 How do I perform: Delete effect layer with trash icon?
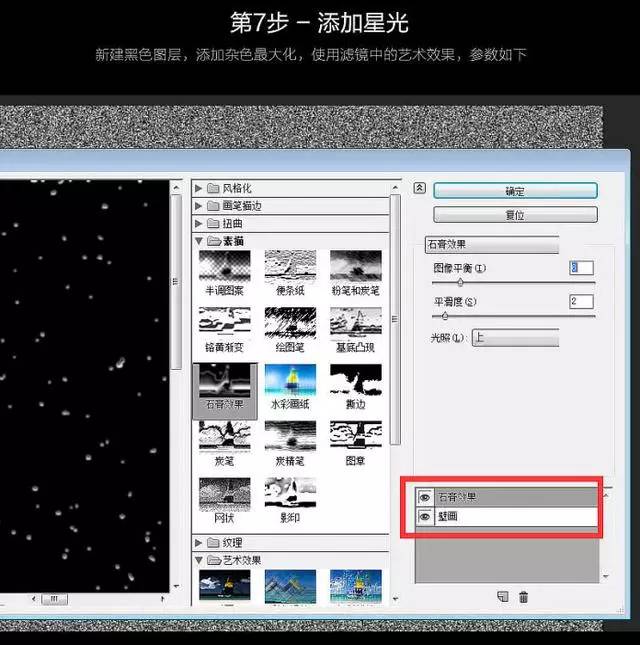coord(523,597)
